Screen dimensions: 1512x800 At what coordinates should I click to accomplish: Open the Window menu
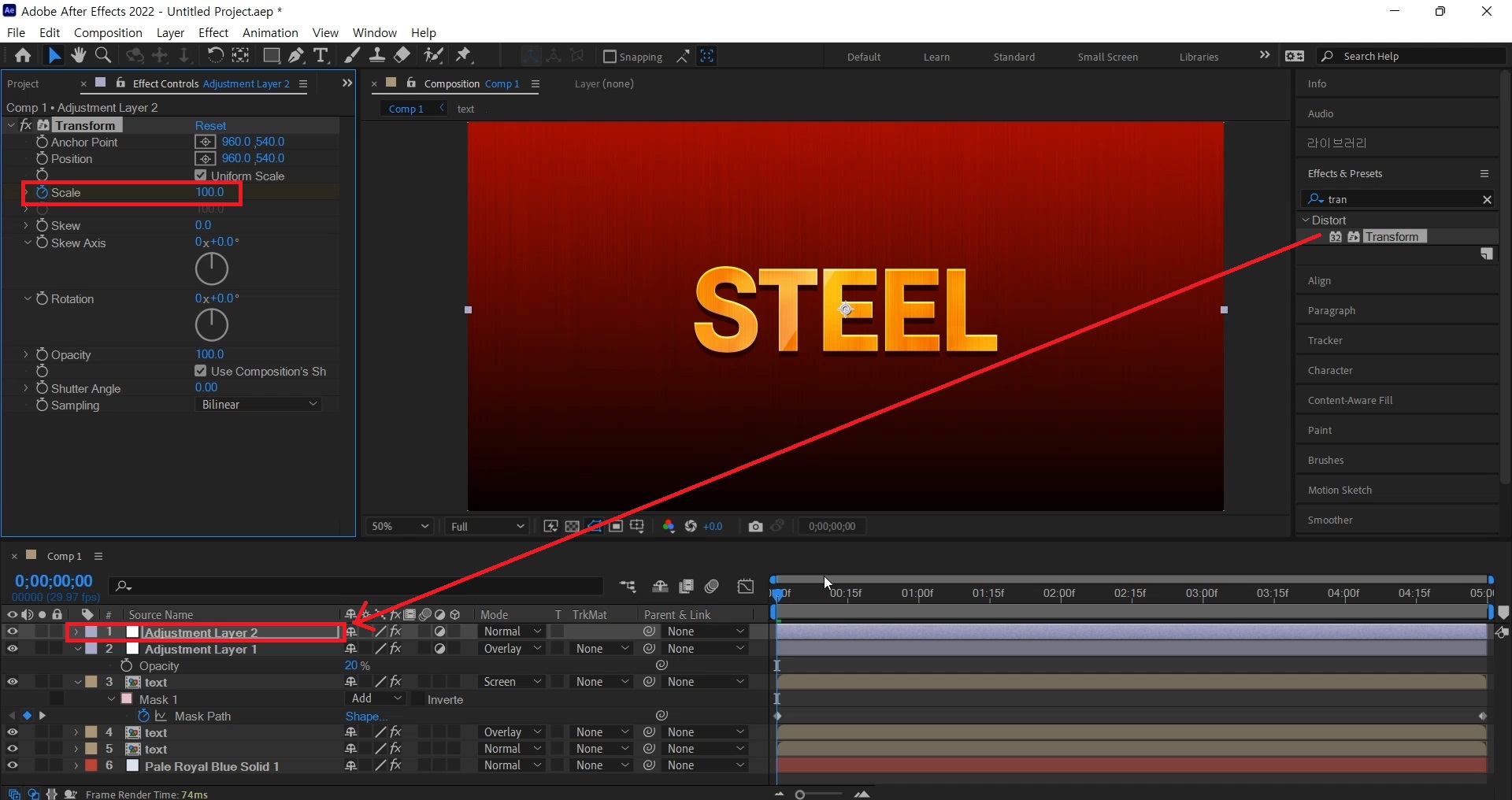374,32
